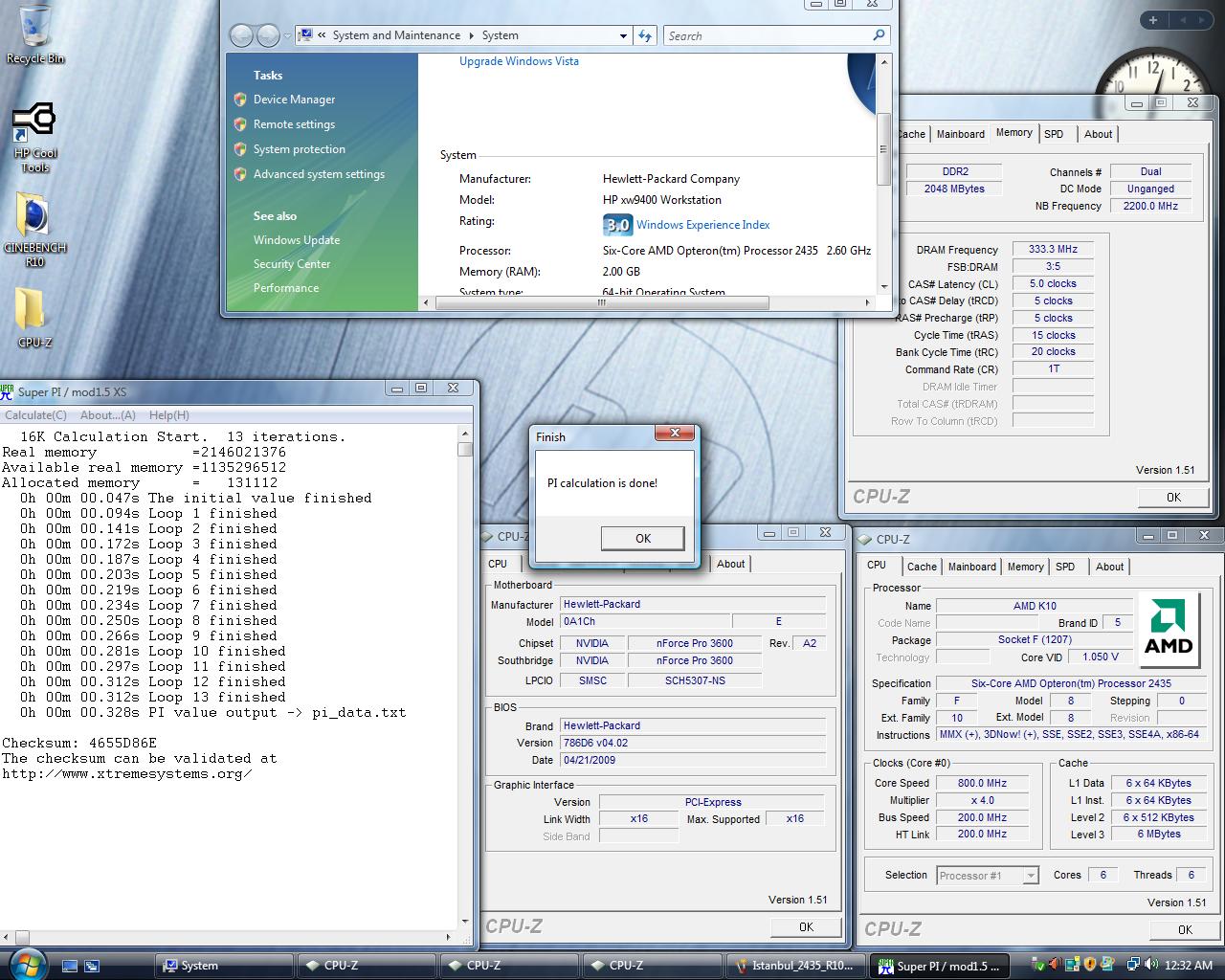This screenshot has height=980, width=1225.
Task: Click the network icon in system tray
Action: coord(1132,965)
